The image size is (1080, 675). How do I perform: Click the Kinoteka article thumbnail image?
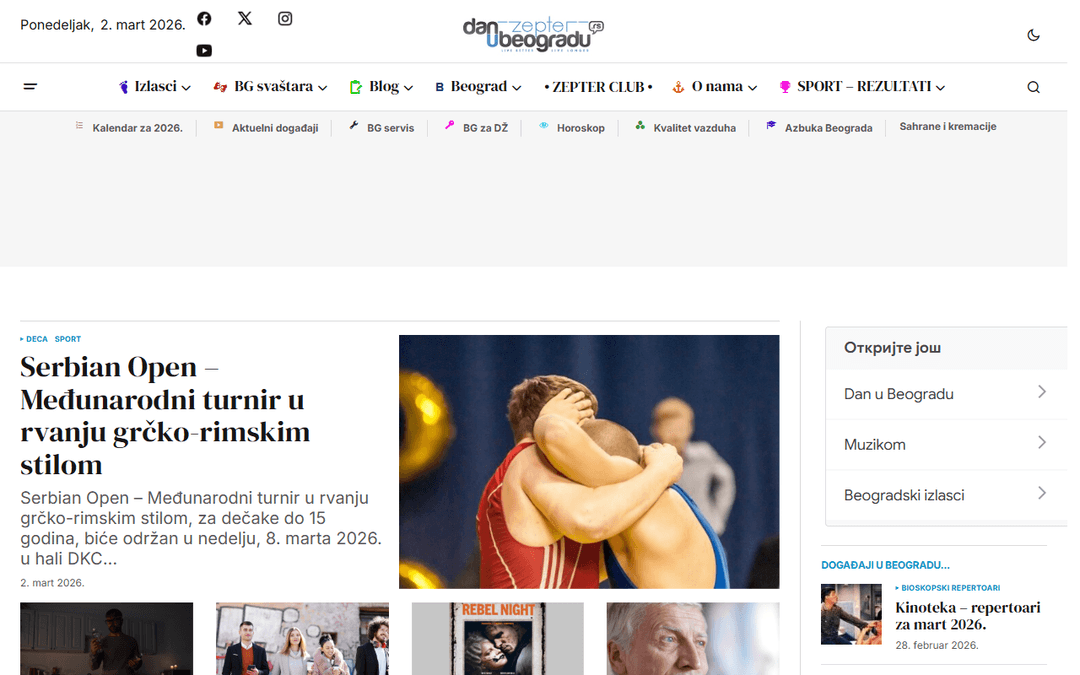pyautogui.click(x=851, y=614)
